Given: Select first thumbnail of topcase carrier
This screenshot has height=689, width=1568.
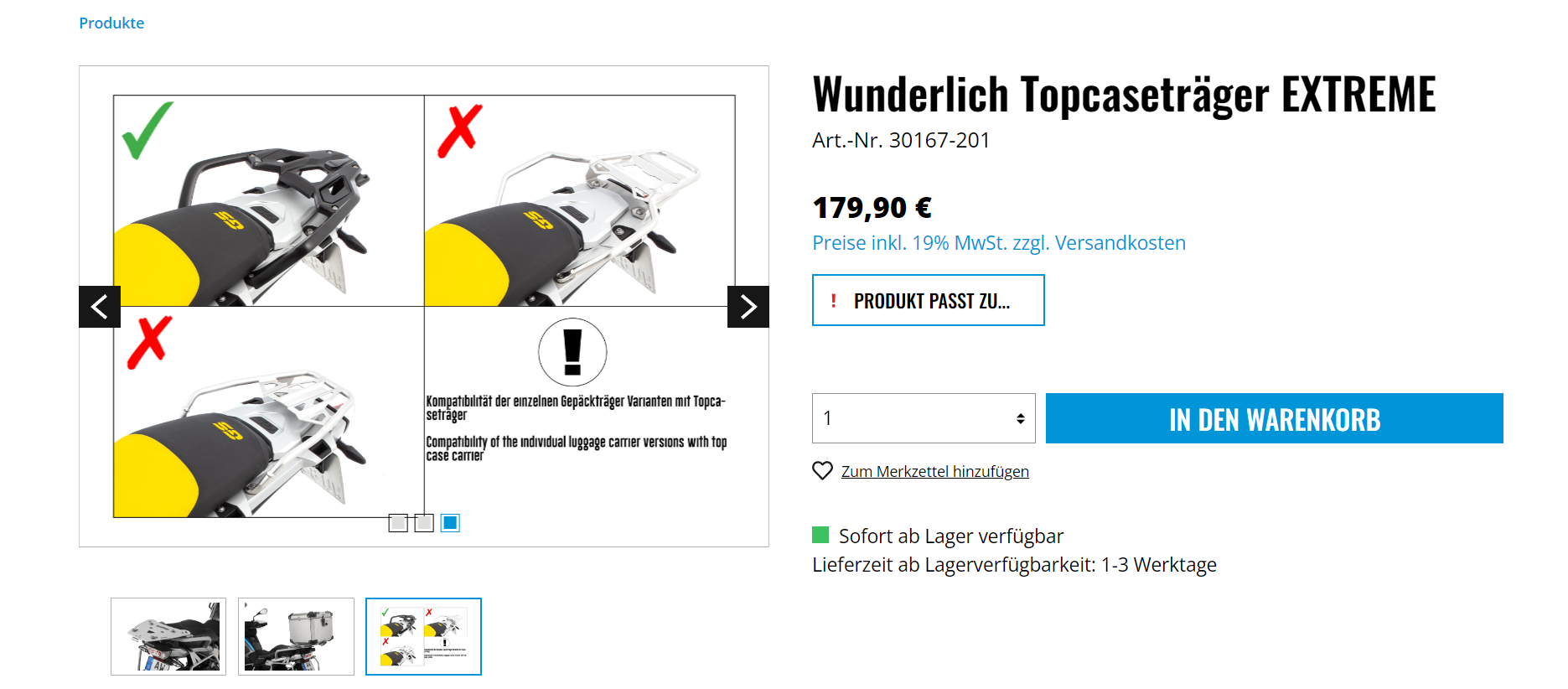Looking at the screenshot, I should pos(168,636).
